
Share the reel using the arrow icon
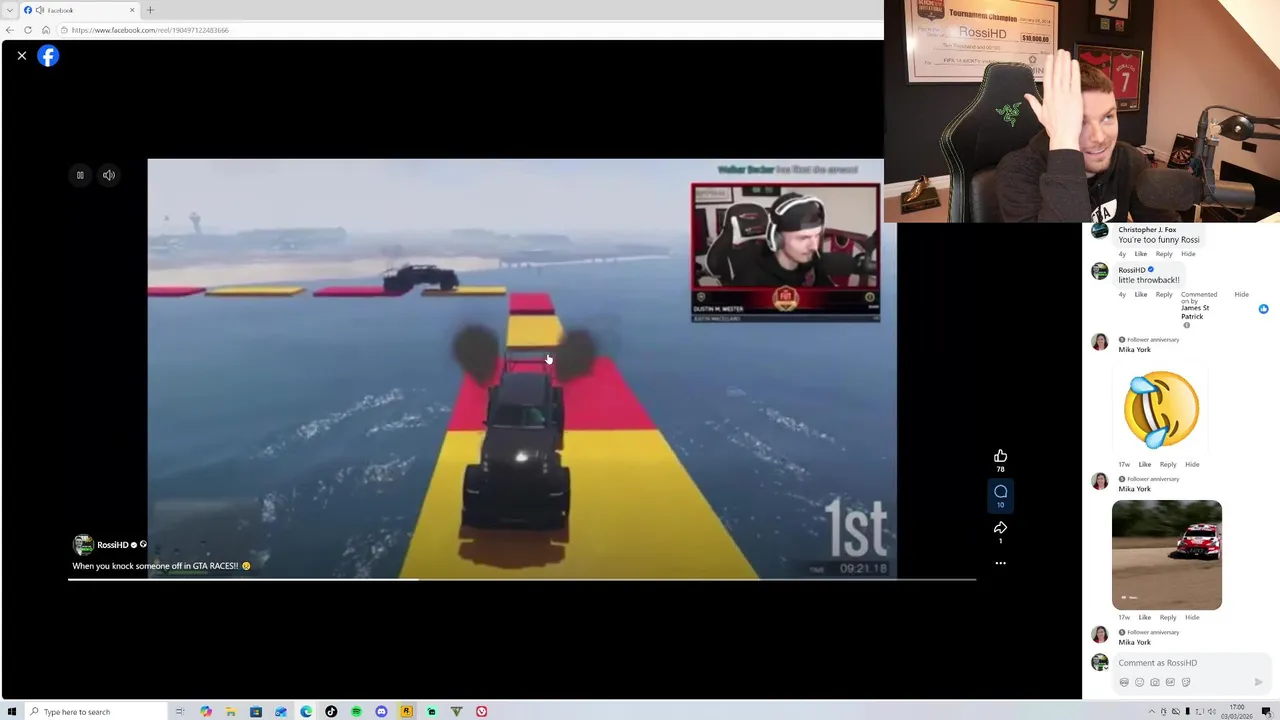click(x=1000, y=527)
